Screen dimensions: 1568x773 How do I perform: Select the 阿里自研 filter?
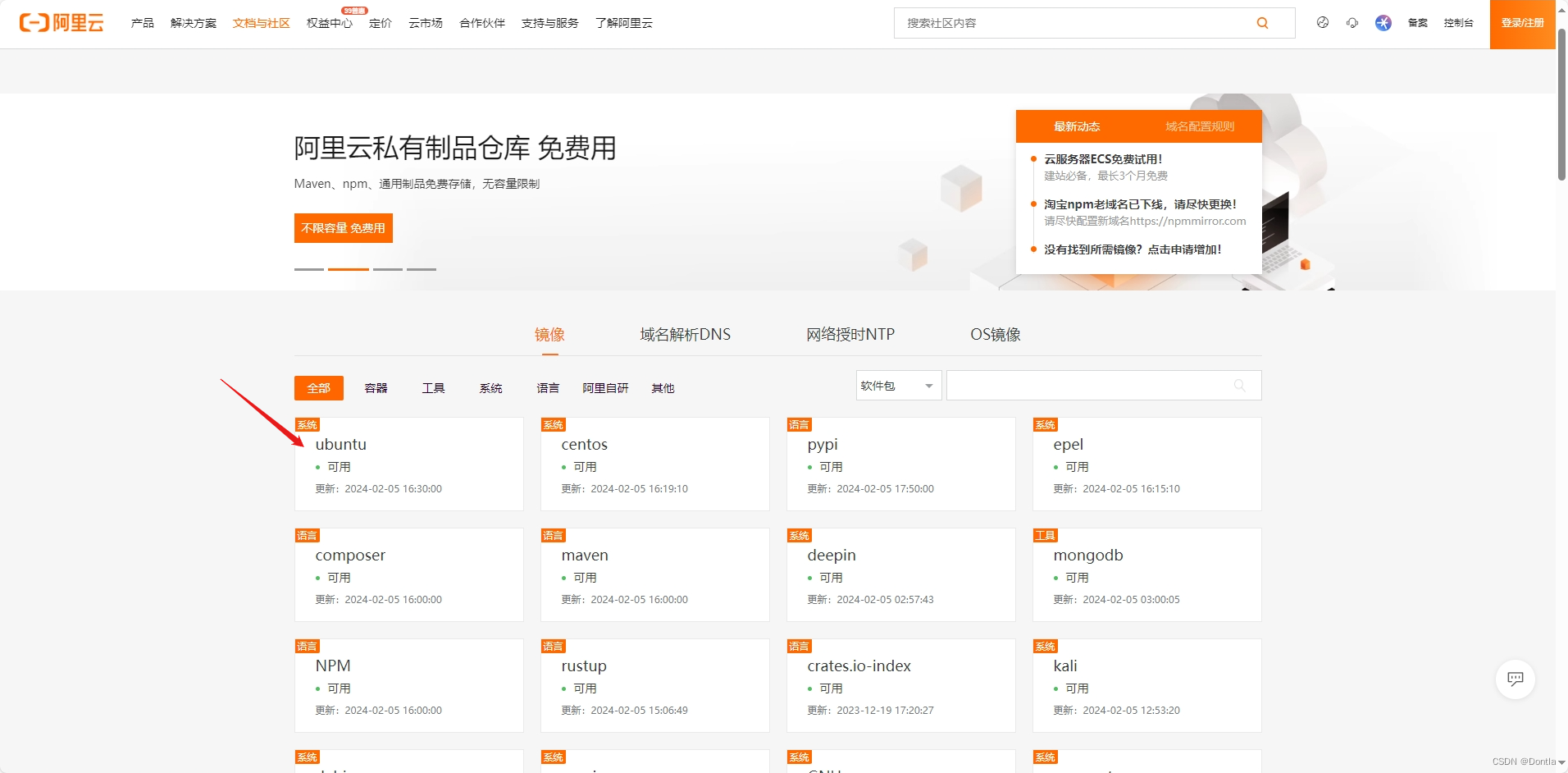click(605, 387)
